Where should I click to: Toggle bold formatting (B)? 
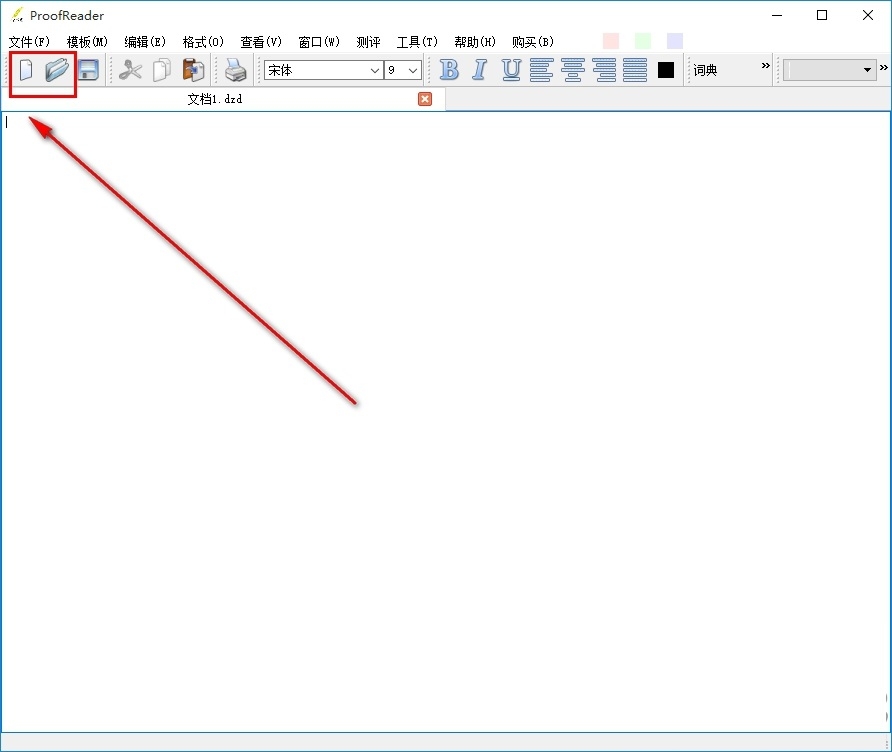(x=449, y=70)
